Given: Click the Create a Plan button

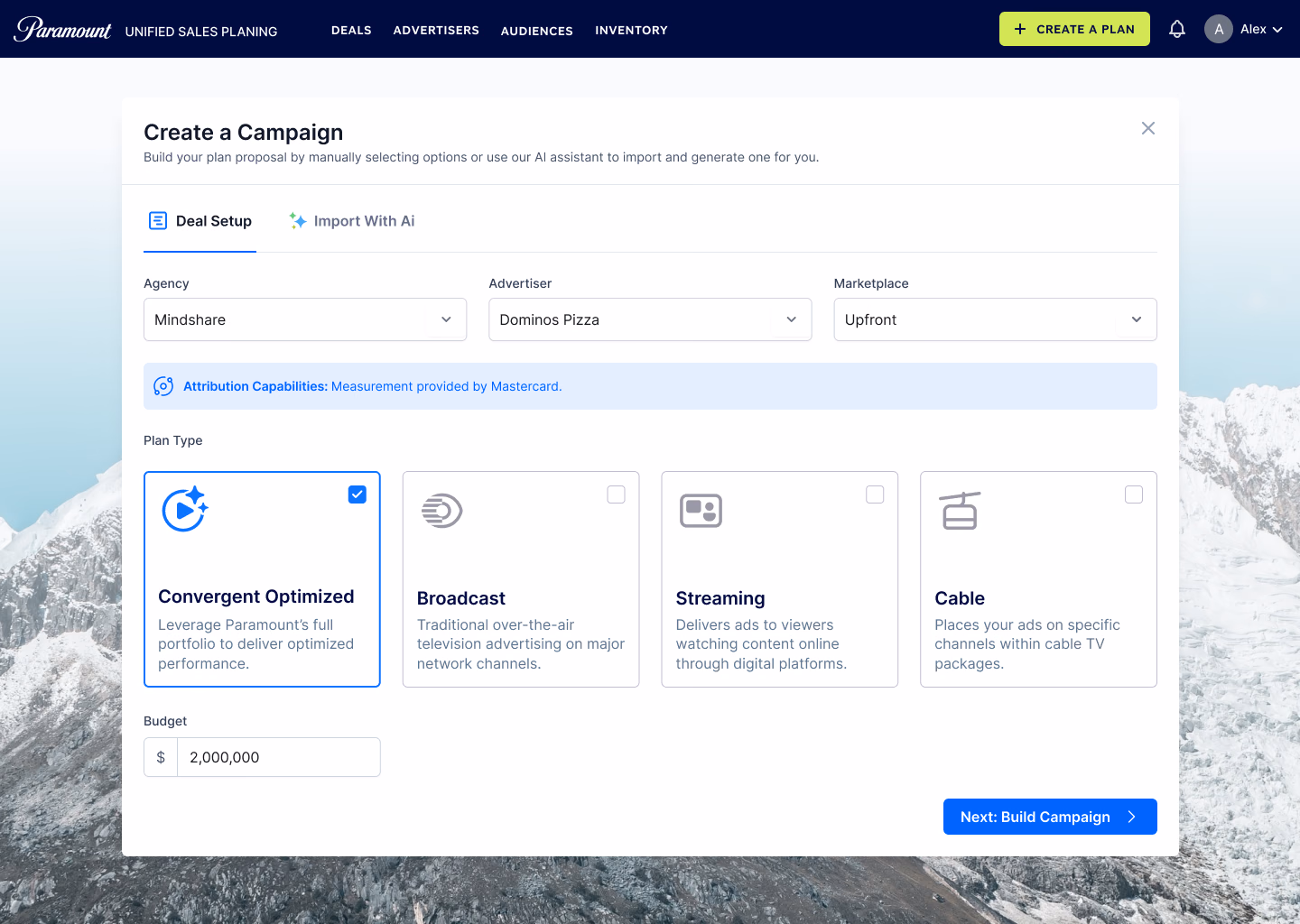Looking at the screenshot, I should coord(1074,29).
